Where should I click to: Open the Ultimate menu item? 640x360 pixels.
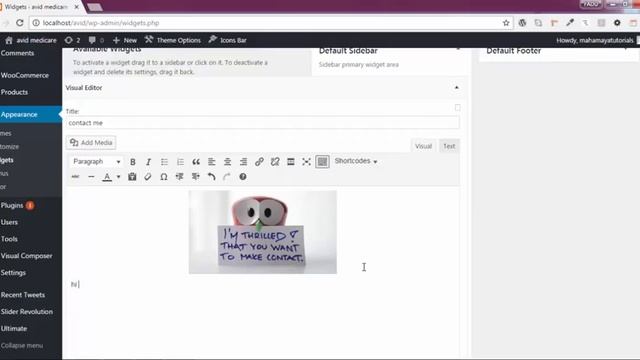coord(14,329)
